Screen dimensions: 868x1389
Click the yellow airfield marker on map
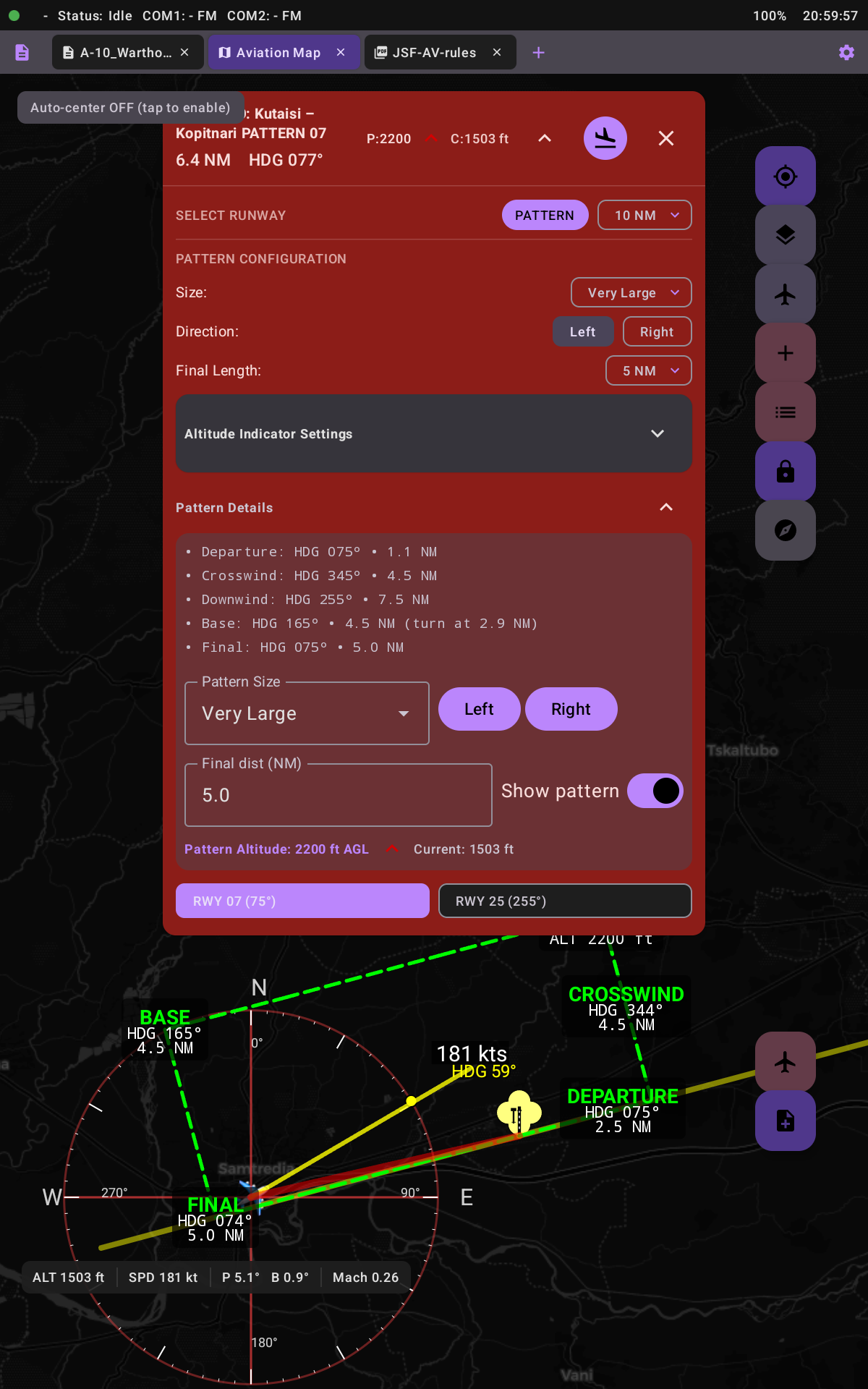[x=519, y=1113]
